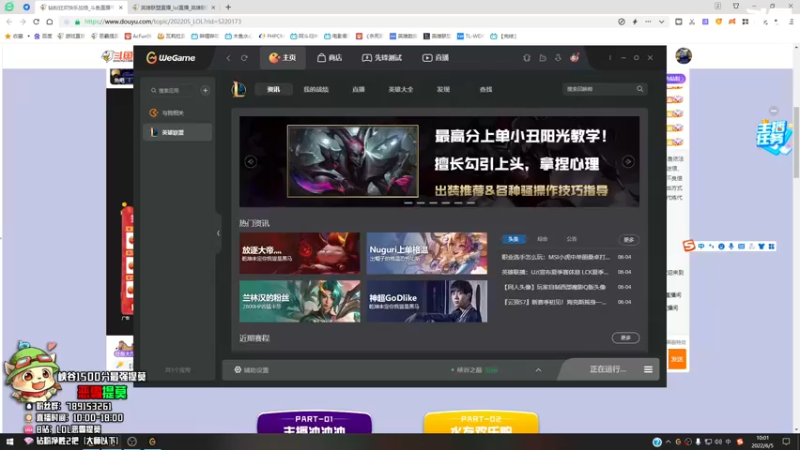Open the AcFun bookmark

(x=138, y=36)
